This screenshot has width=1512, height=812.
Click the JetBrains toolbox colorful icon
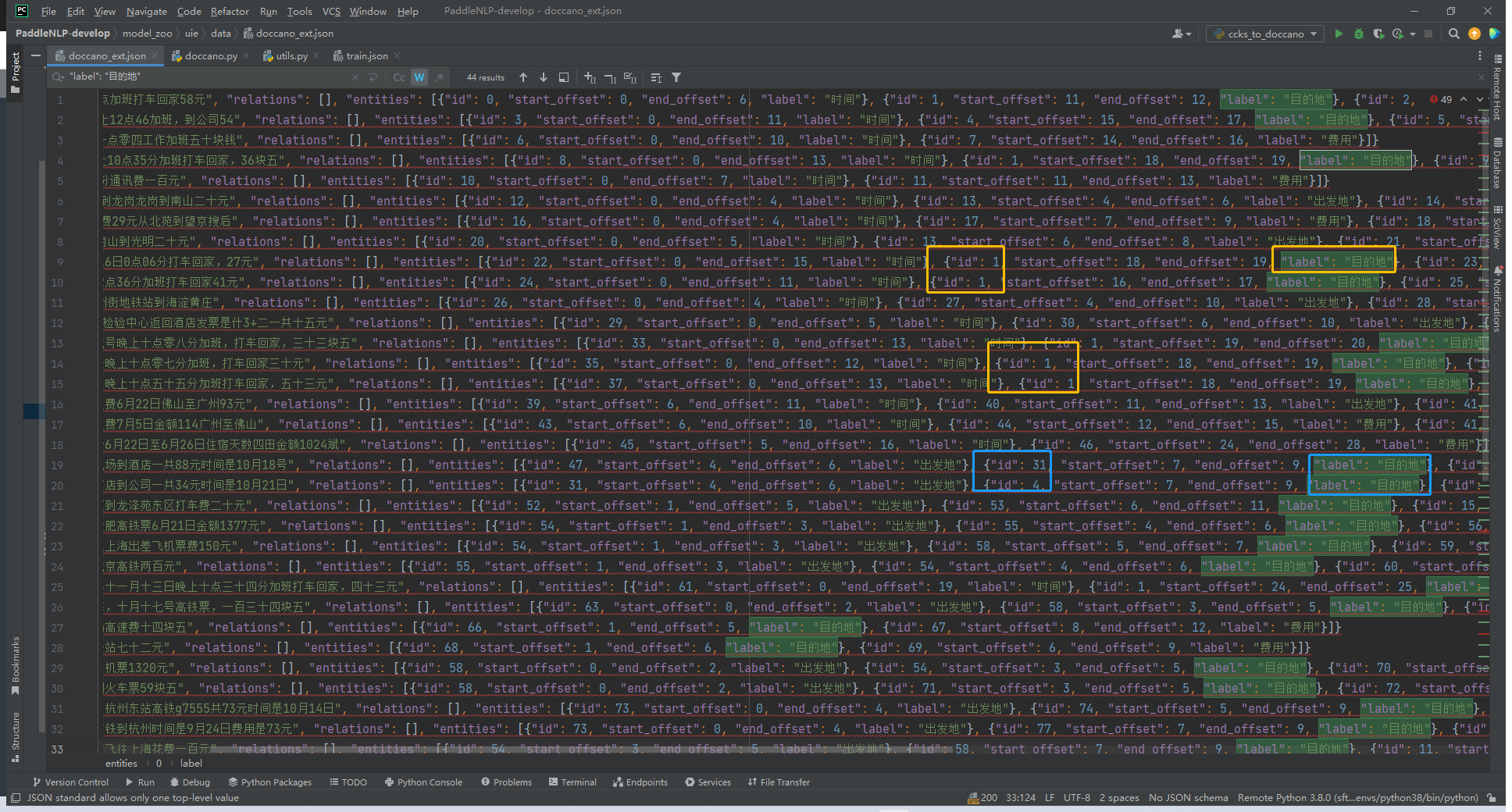[x=1494, y=34]
